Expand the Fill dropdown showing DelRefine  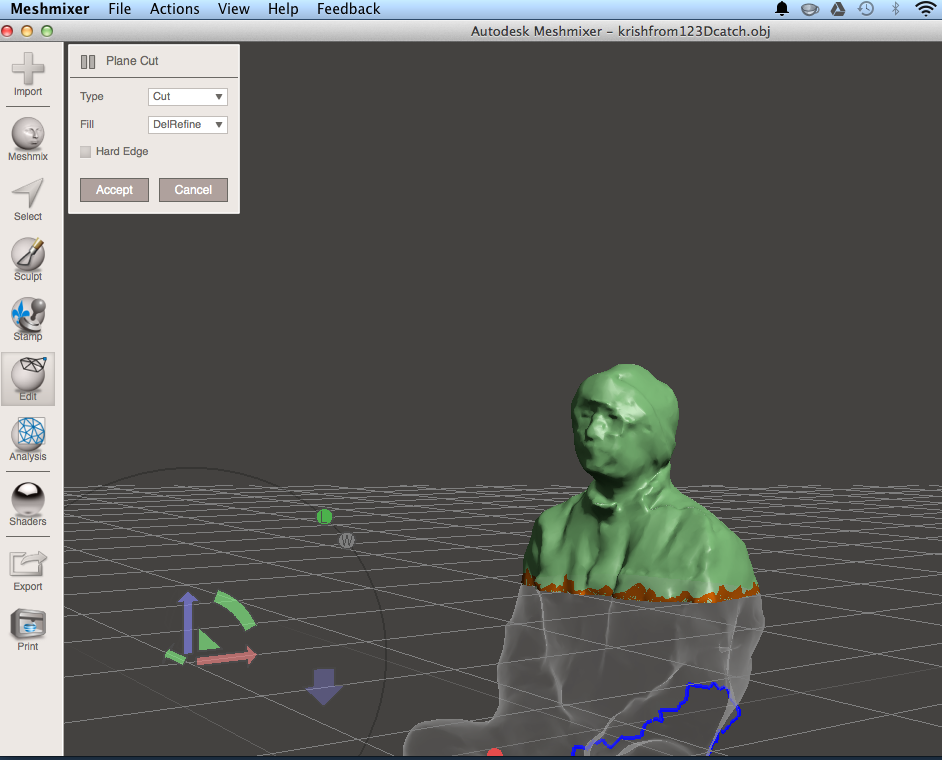(187, 124)
